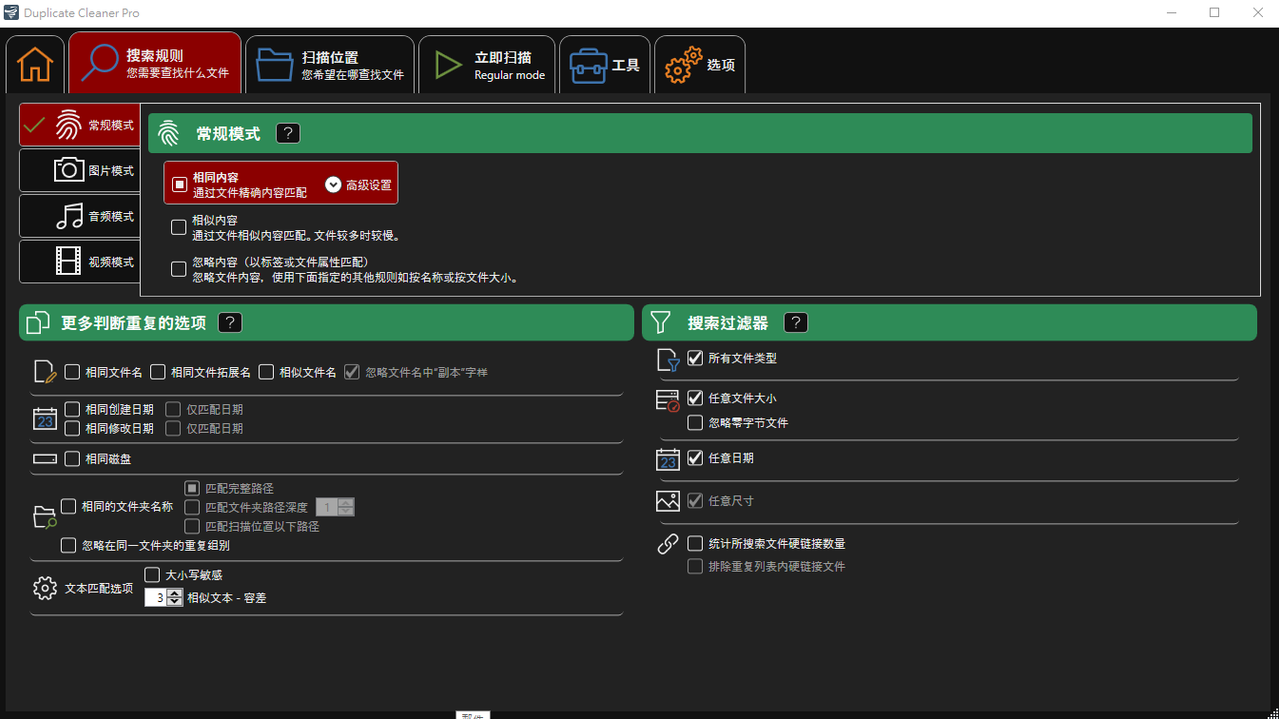The height and width of the screenshot is (719, 1279).
Task: Click the calendar icon beside 任意日期
Action: pos(668,459)
